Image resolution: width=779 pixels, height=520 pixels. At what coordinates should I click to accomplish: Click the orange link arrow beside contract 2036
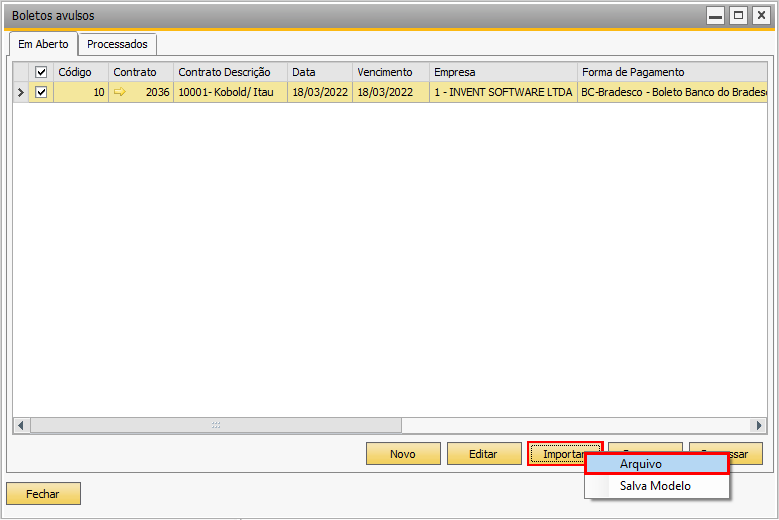121,92
